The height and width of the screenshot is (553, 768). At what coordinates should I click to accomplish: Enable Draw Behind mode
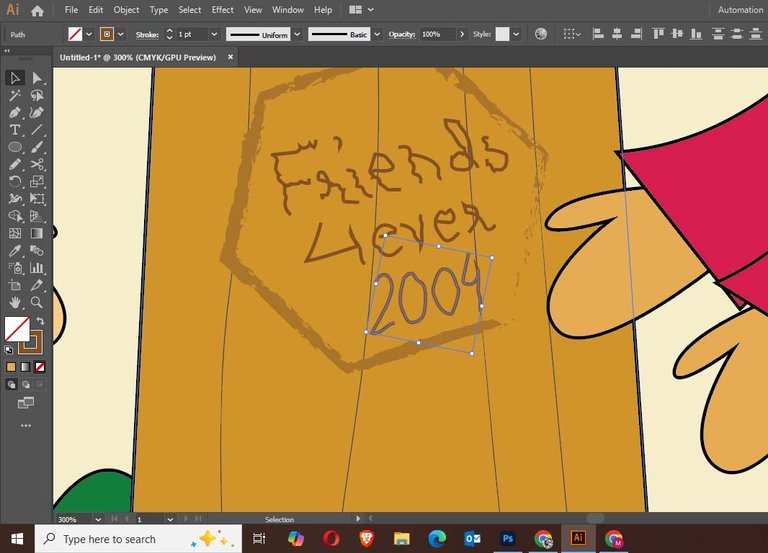click(x=25, y=385)
